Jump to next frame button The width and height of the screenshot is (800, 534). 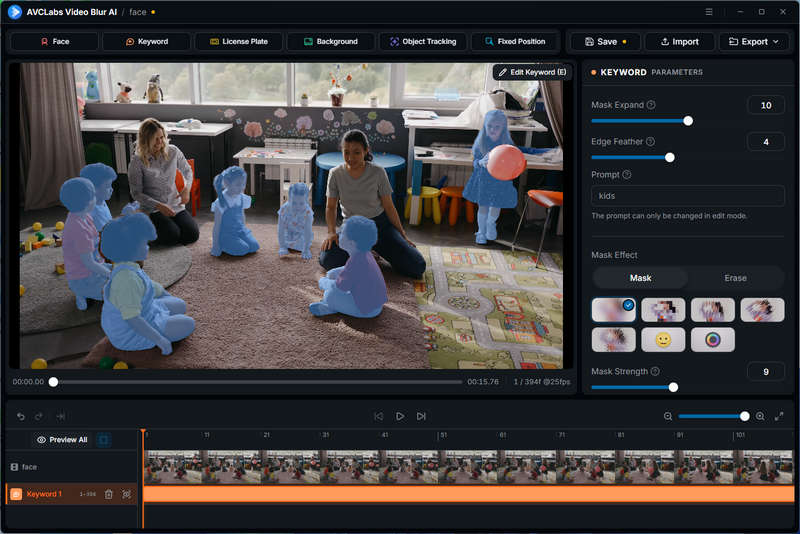tap(421, 416)
